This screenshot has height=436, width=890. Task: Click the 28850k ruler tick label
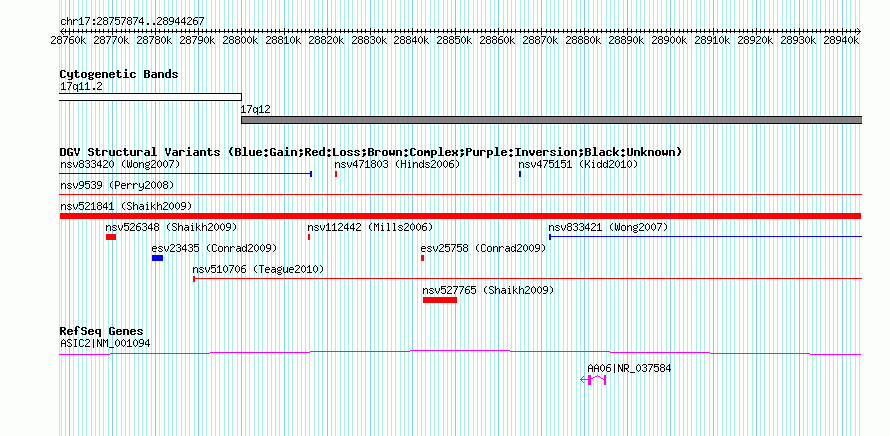[455, 40]
